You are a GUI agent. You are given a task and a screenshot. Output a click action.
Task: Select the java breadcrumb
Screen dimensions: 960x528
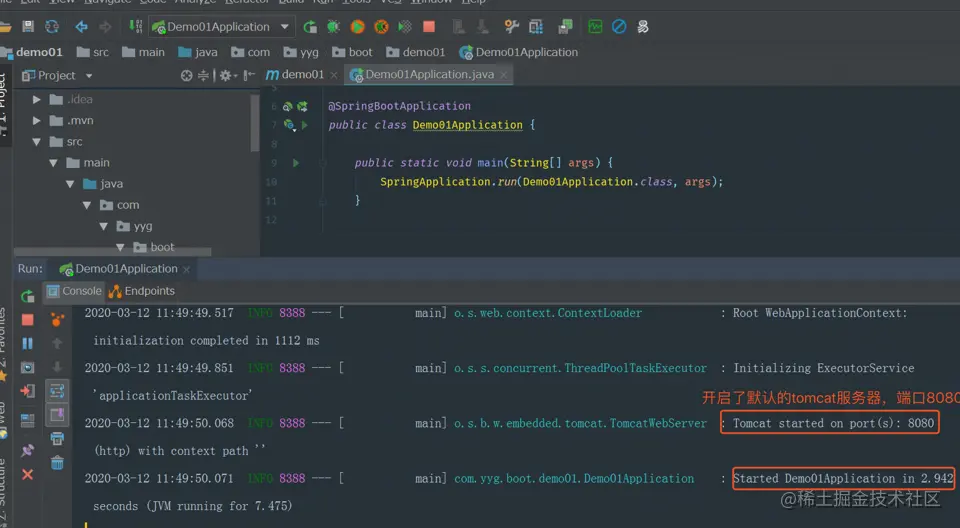[x=198, y=52]
